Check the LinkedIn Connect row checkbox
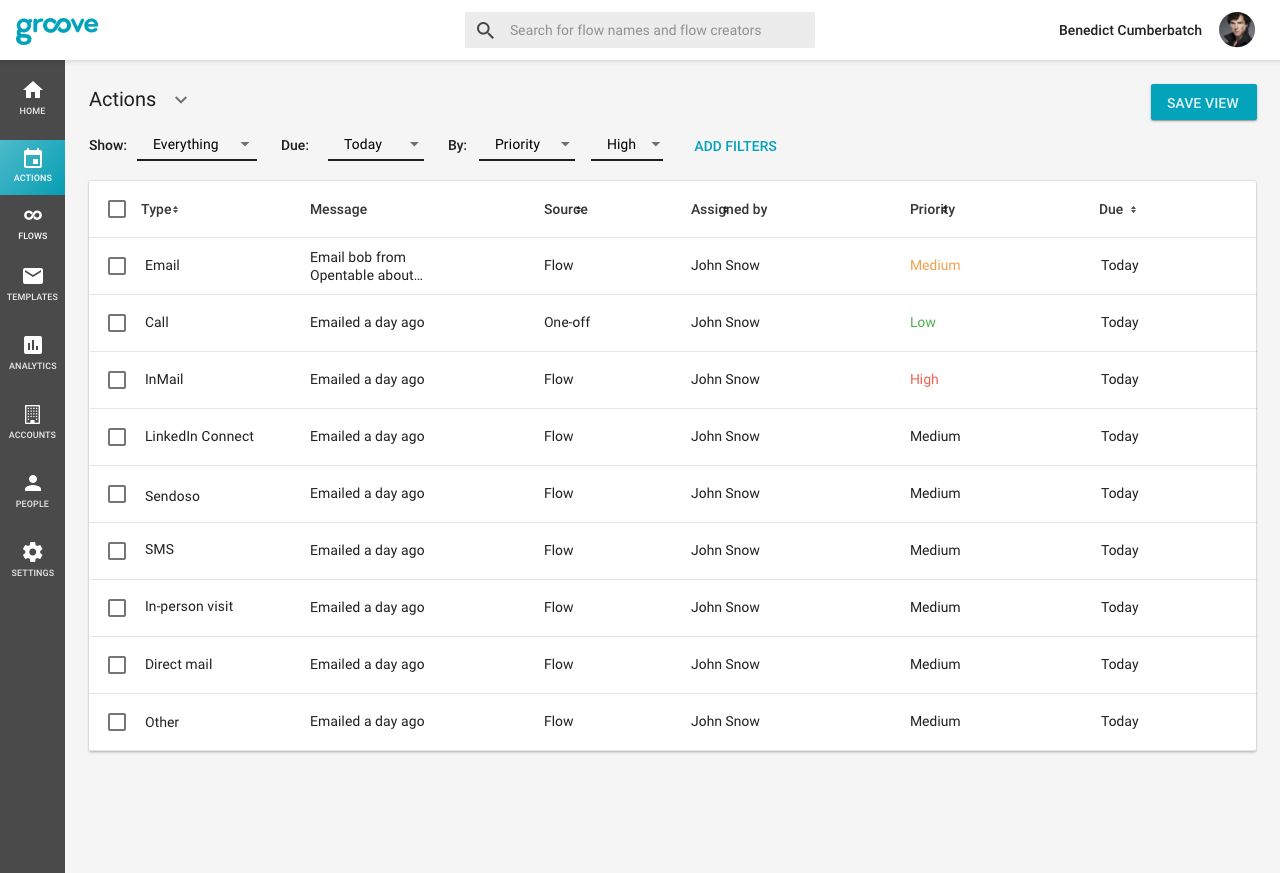The width and height of the screenshot is (1280, 873). point(117,437)
